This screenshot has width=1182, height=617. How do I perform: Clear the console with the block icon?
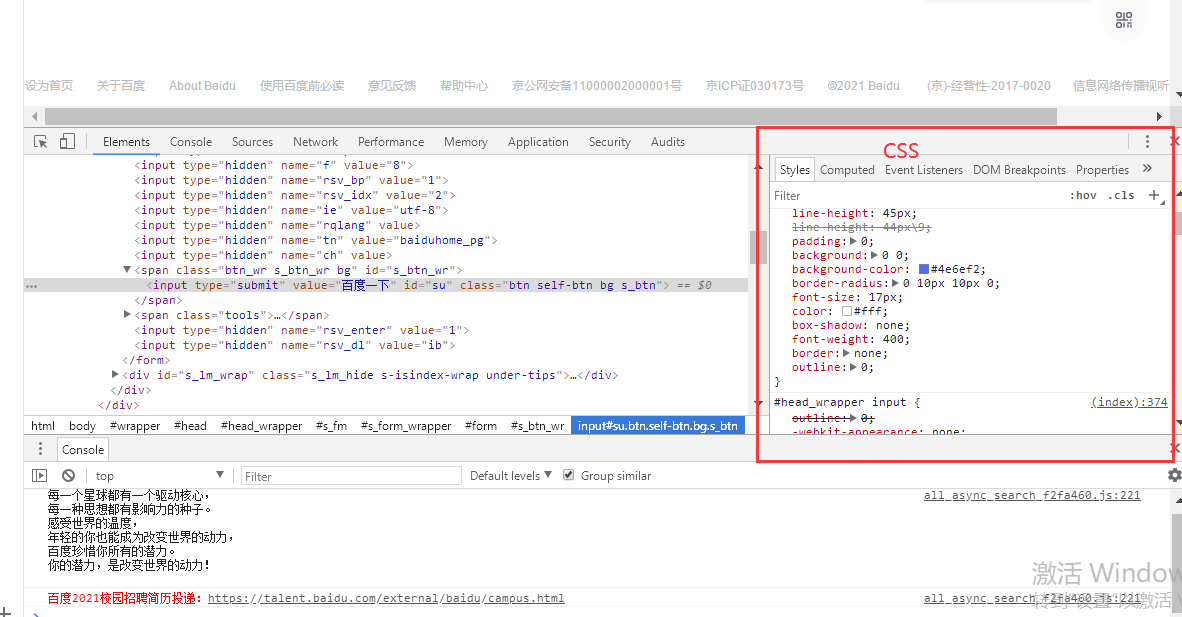(69, 475)
